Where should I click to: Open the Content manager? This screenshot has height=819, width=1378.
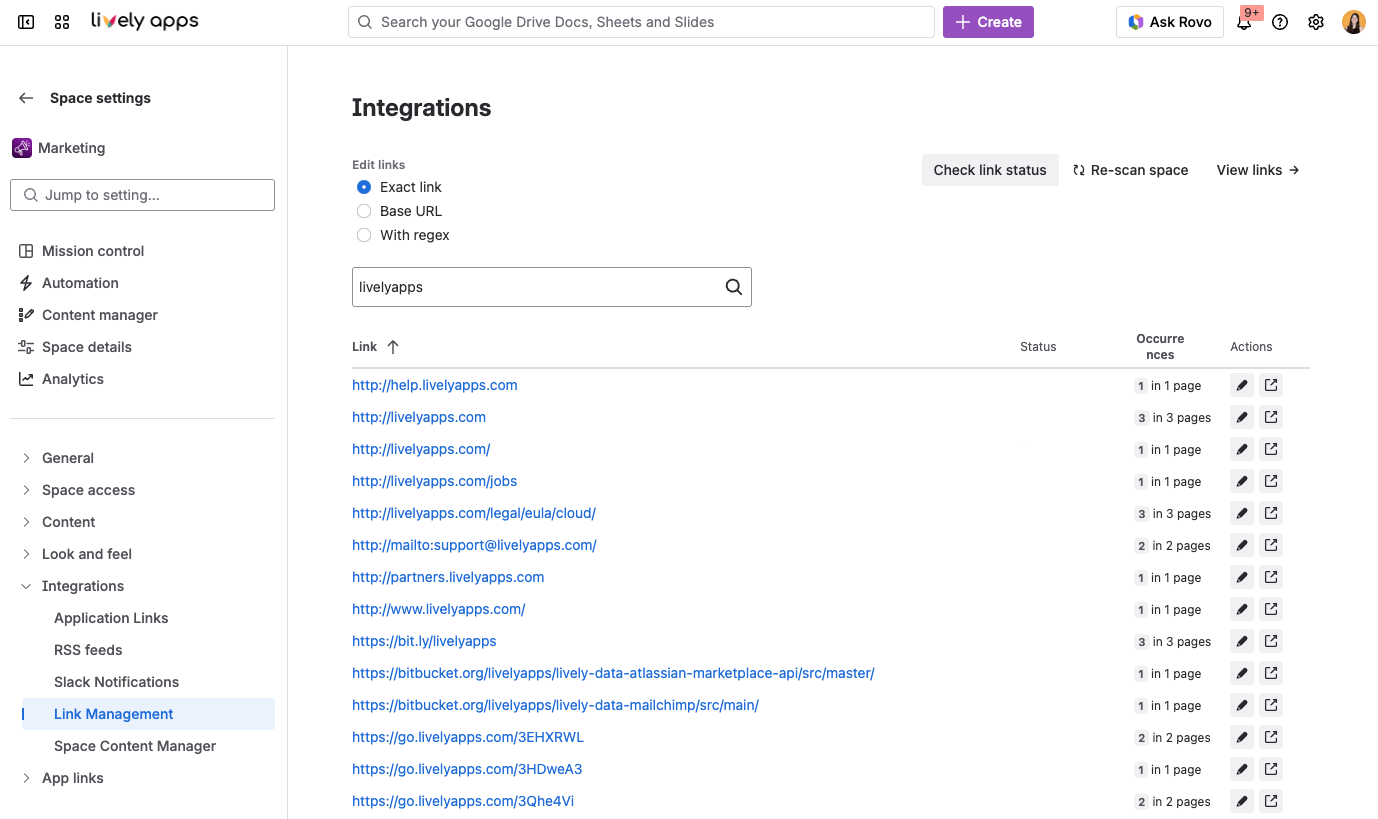tap(99, 314)
